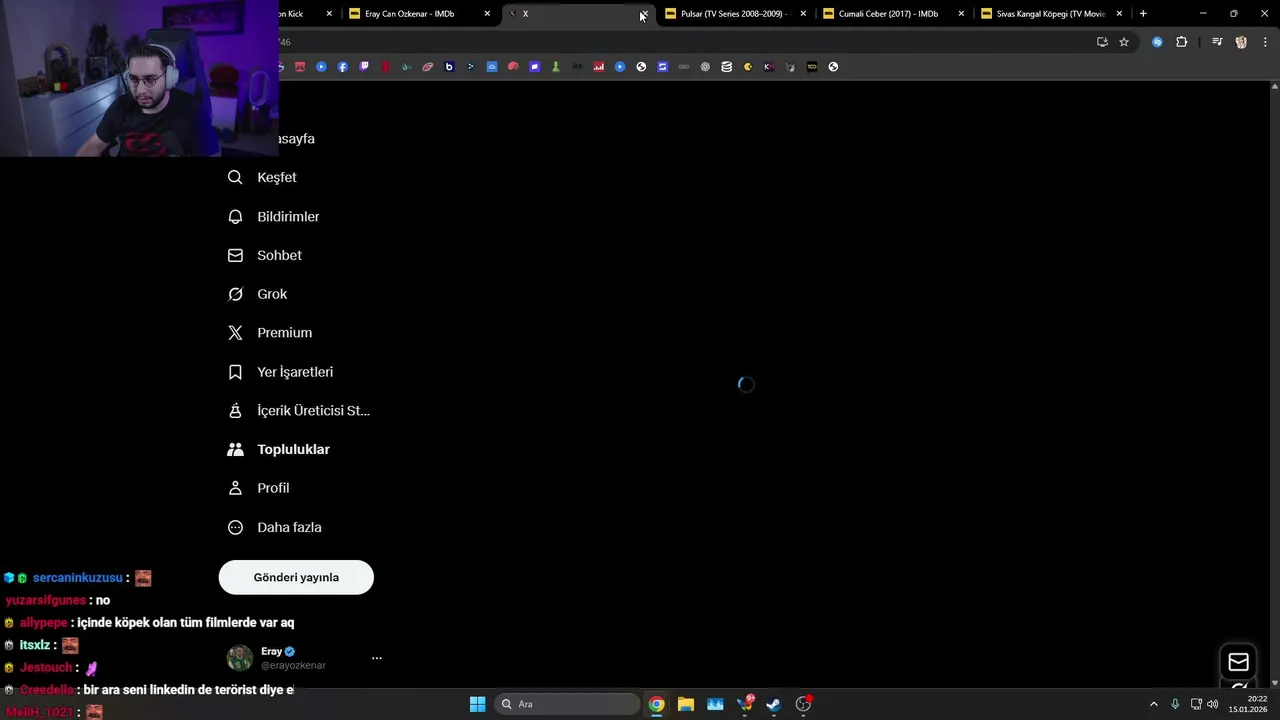The width and height of the screenshot is (1280, 720).
Task: Open the Windows Start menu
Action: (x=478, y=704)
